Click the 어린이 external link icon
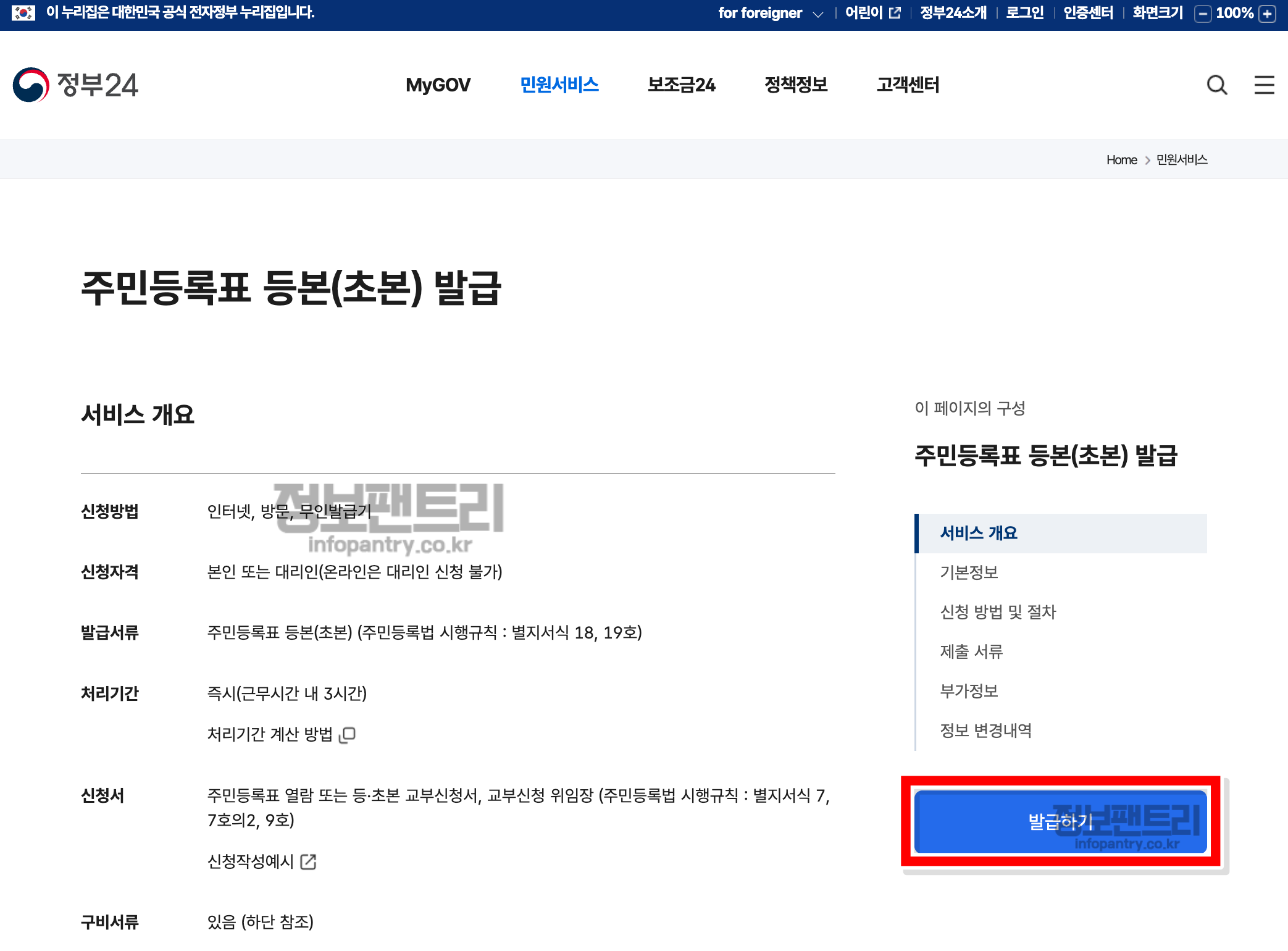 click(x=895, y=13)
